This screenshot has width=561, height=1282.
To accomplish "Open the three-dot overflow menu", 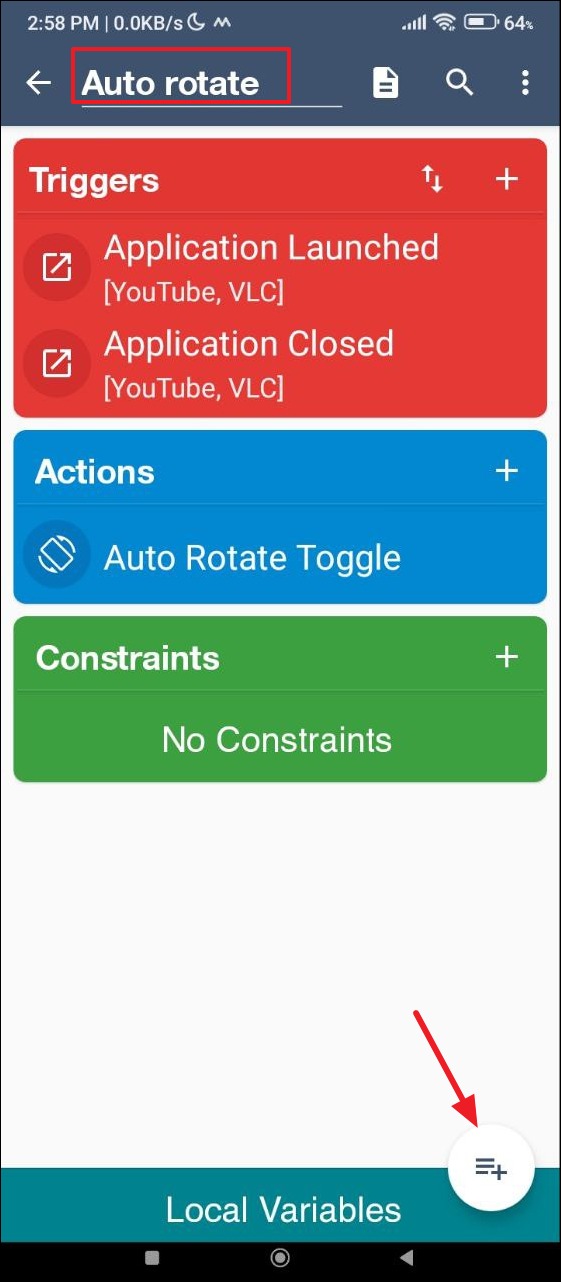I will click(x=525, y=82).
